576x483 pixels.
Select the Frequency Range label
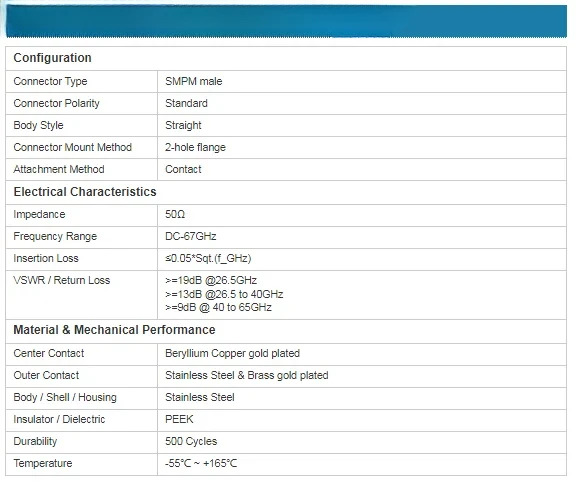55,236
